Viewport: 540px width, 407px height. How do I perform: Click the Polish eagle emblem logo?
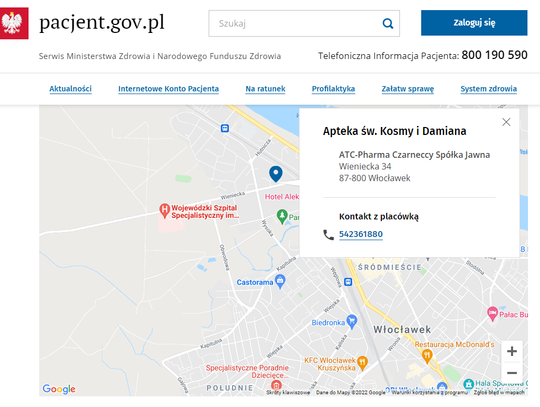[14, 23]
